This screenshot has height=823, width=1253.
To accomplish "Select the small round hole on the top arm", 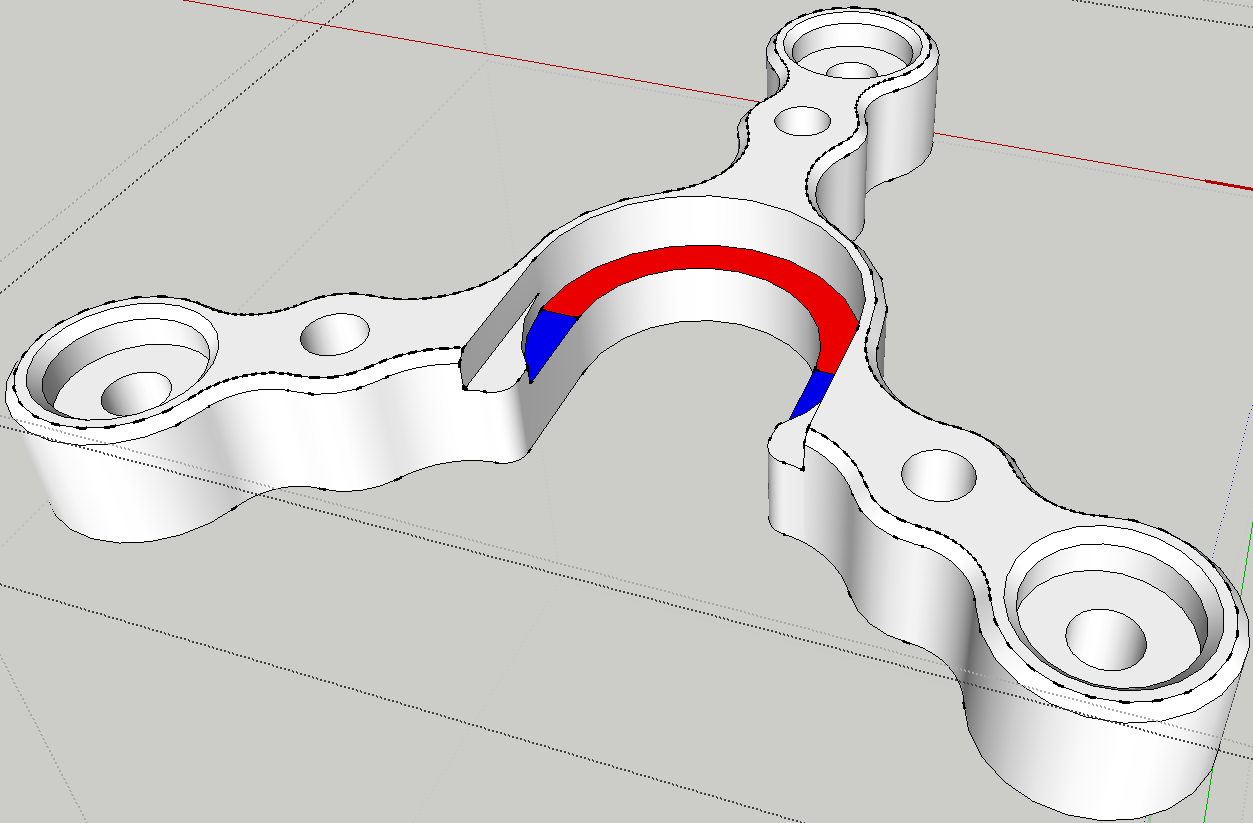I will click(x=802, y=121).
